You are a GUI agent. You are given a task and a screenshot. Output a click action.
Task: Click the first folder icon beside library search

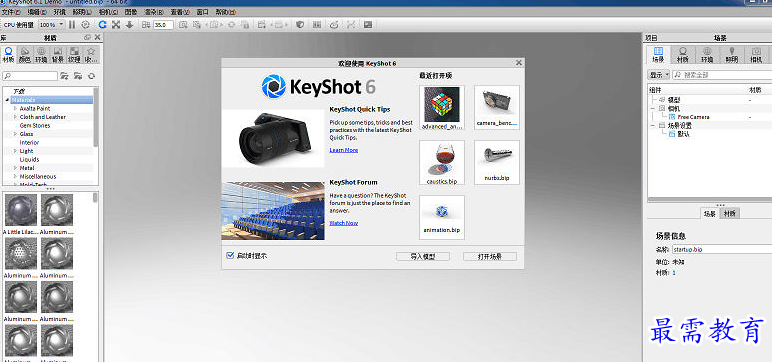(x=64, y=76)
